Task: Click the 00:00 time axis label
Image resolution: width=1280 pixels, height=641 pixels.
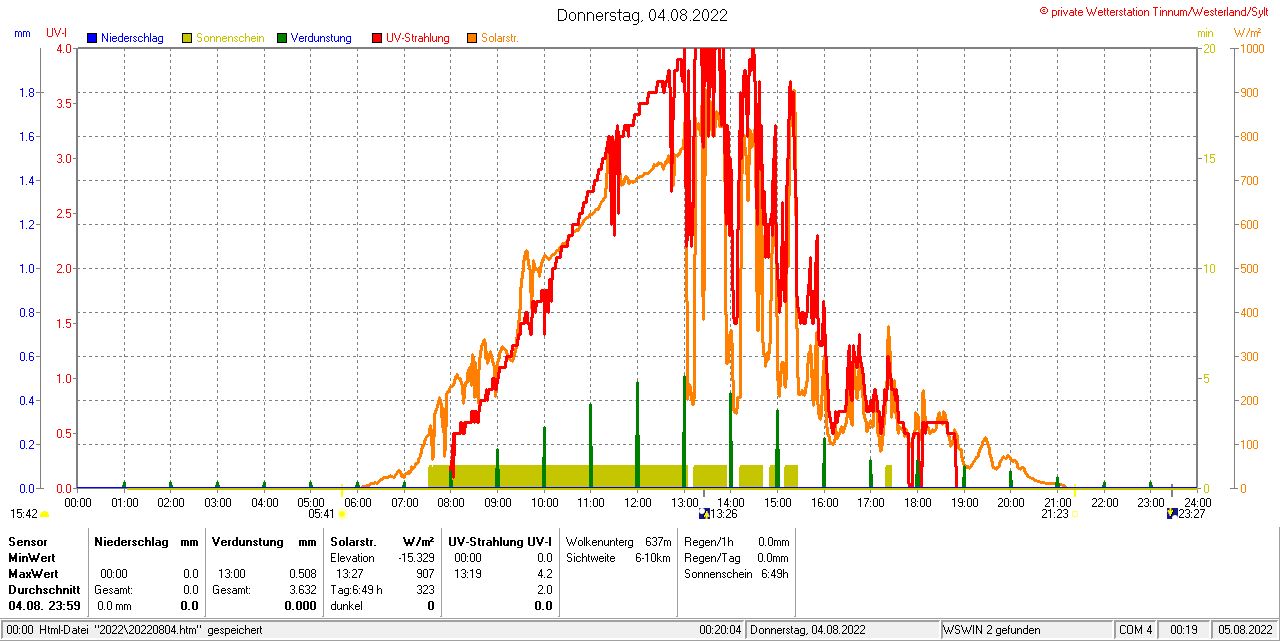Action: (x=78, y=502)
